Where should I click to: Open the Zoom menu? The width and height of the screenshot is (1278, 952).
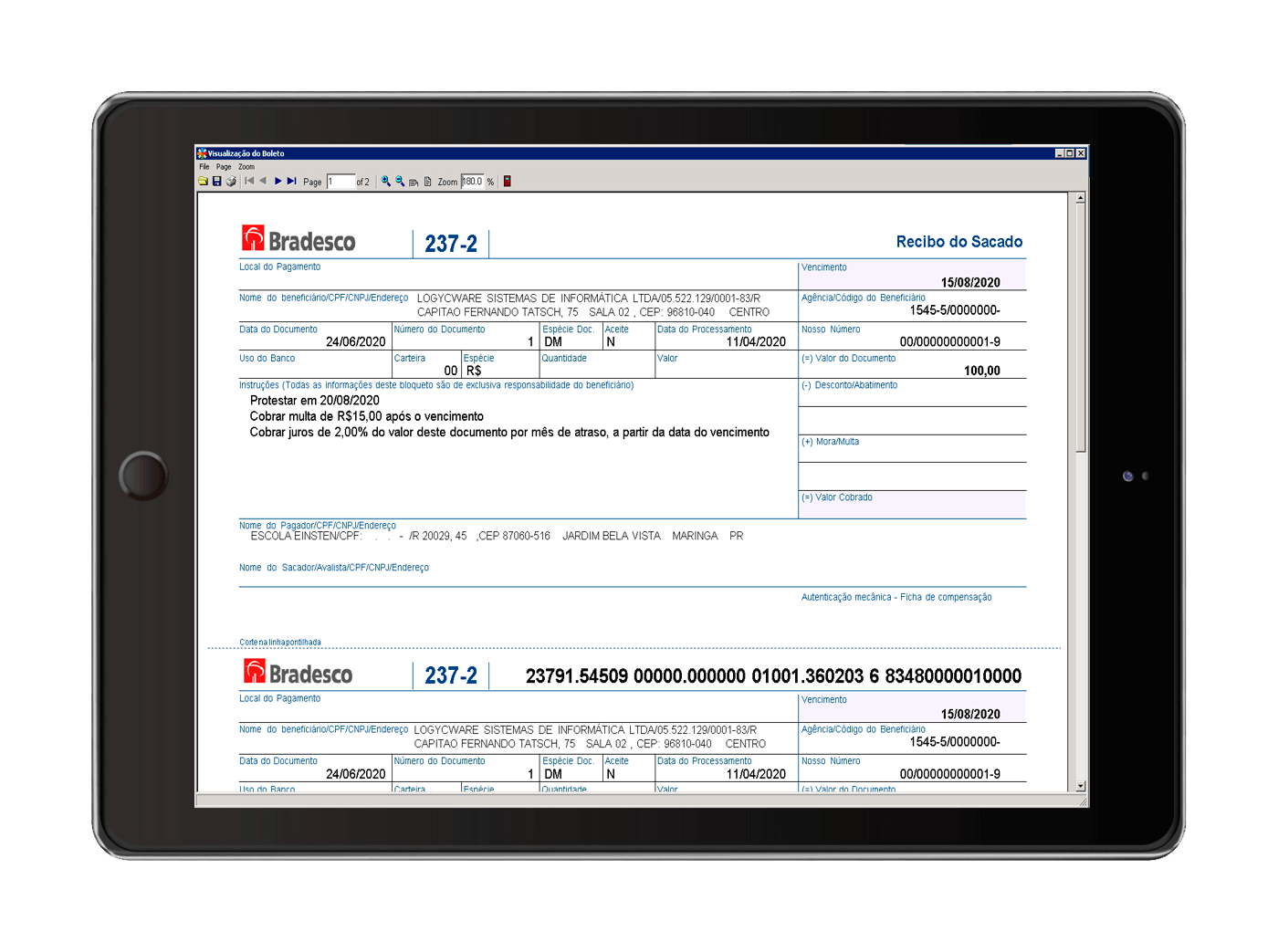tap(246, 167)
